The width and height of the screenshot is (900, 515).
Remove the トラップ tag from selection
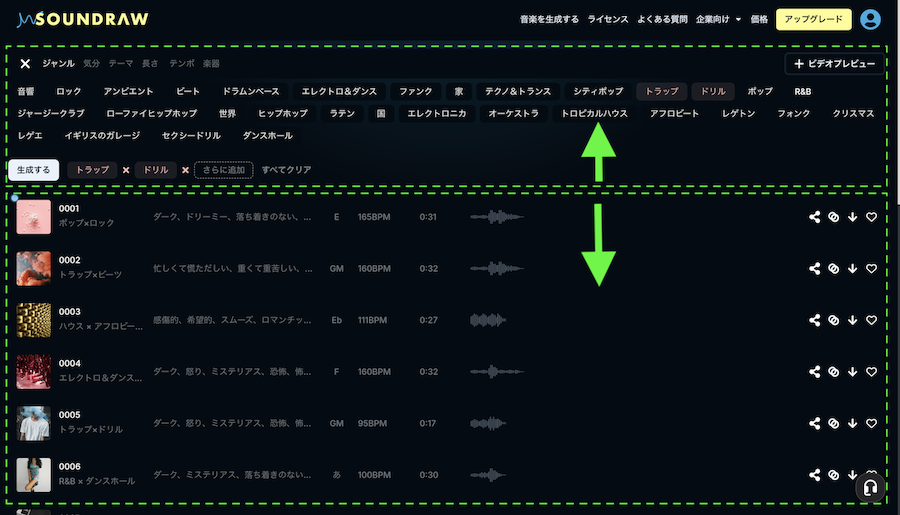coord(126,170)
